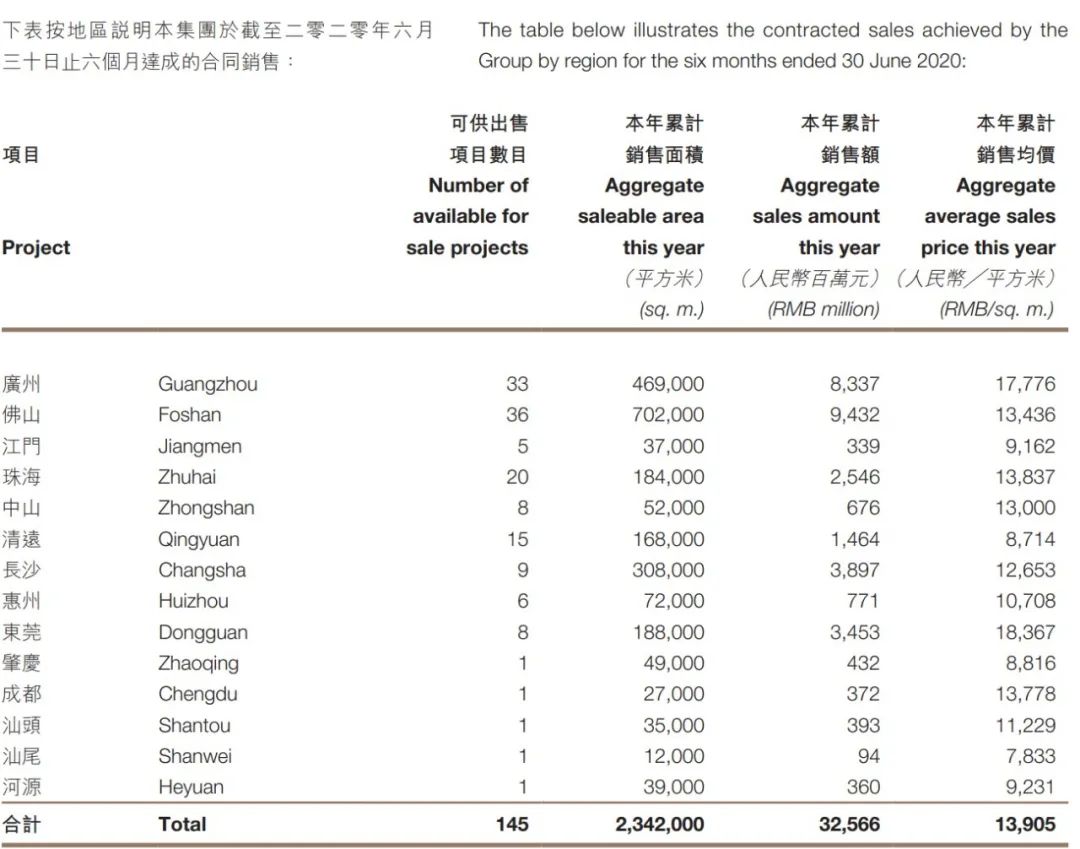Click the (RMB/sq. m.) unit label
The image size is (1080, 849).
997,309
